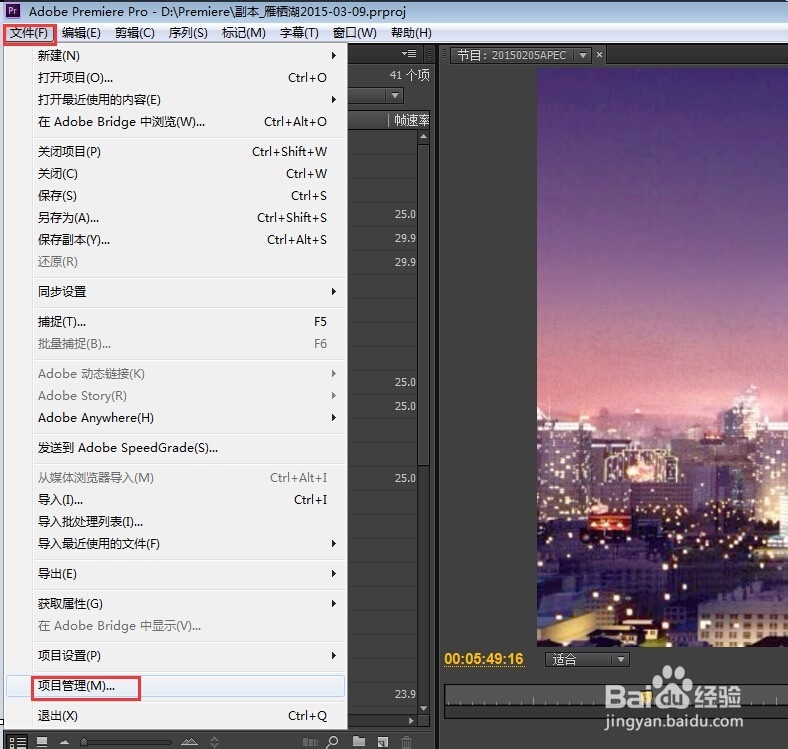Viewport: 788px width, 749px height.
Task: Open the 文件(F) menu
Action: tap(29, 33)
